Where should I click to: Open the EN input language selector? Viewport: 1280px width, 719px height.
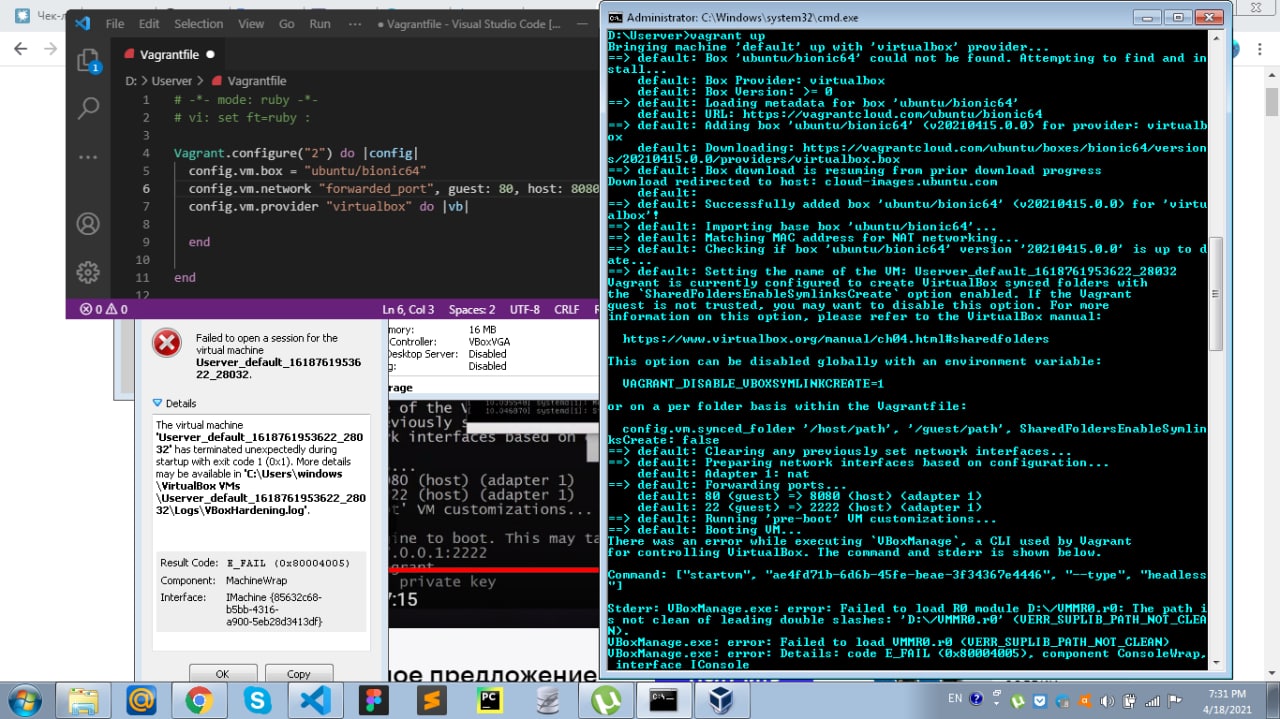(954, 698)
